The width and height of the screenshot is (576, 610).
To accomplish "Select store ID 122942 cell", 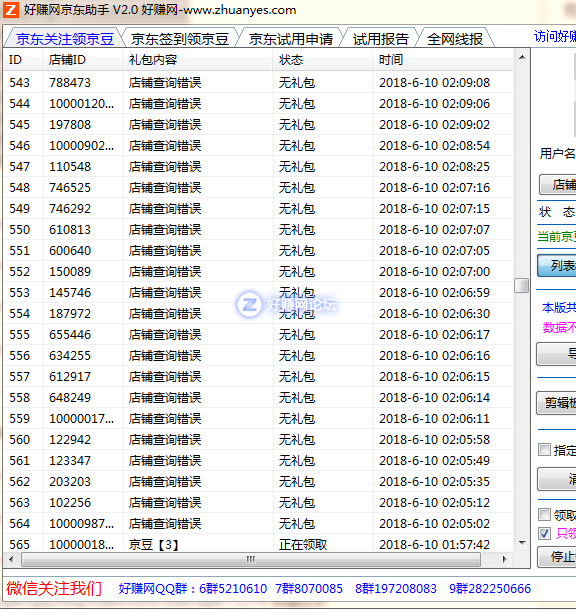I will [x=70, y=440].
